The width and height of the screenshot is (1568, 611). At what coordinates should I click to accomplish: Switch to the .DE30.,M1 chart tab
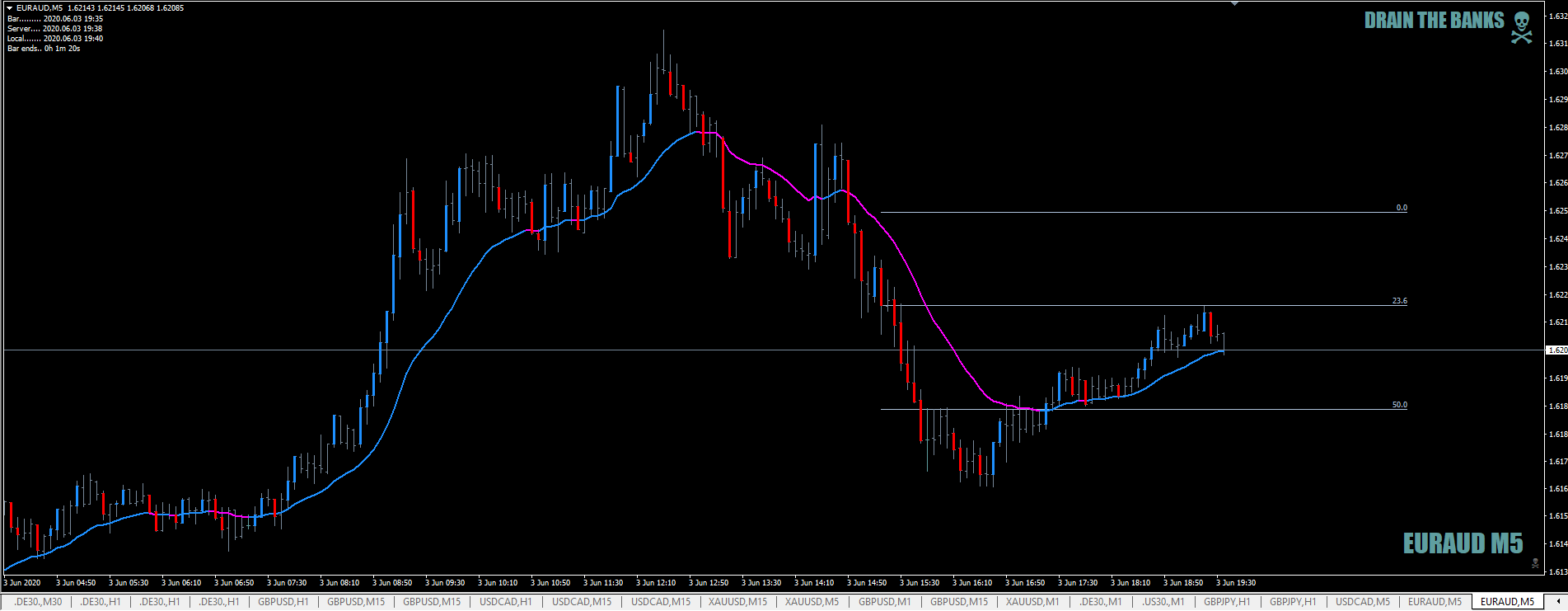(x=1100, y=602)
